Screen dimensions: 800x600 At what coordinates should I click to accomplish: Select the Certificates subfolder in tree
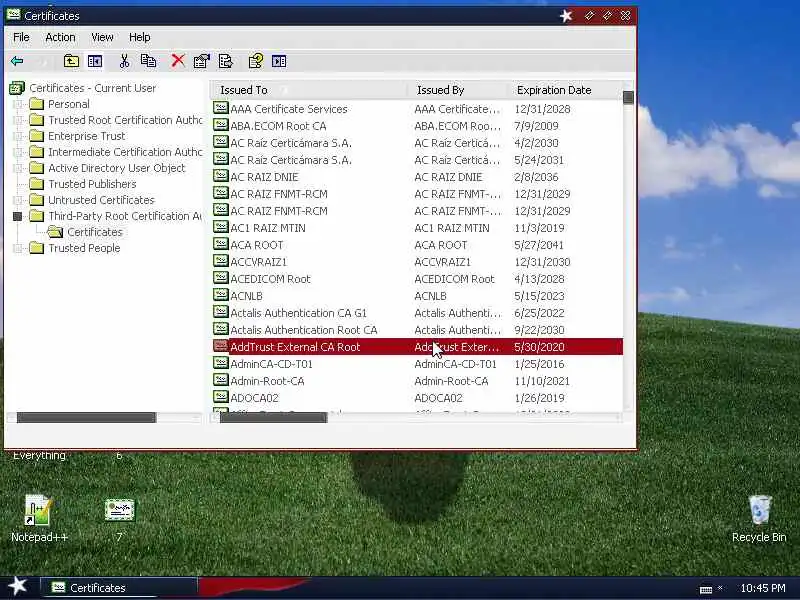95,232
